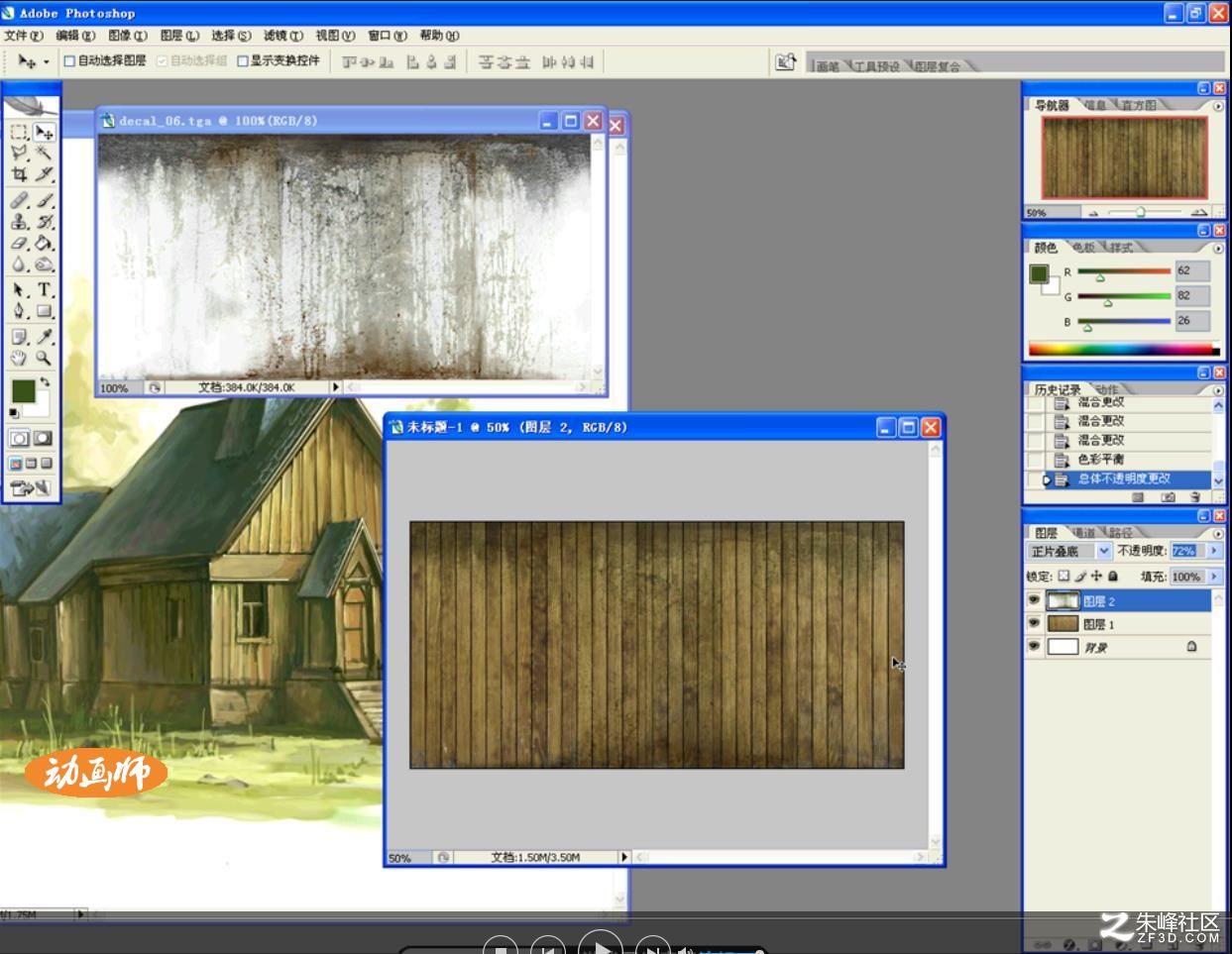Delete current state in History panel
The width and height of the screenshot is (1232, 954).
pos(1195,497)
